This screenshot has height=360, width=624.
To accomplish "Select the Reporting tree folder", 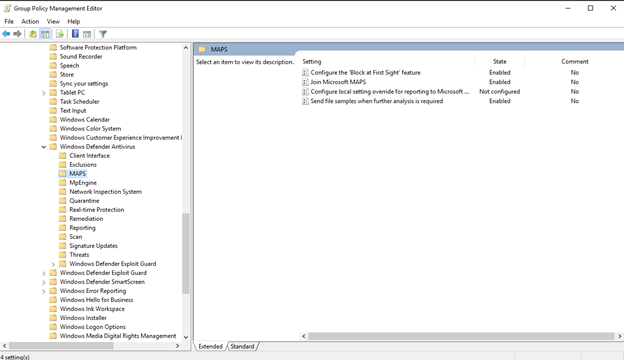I will (x=82, y=228).
